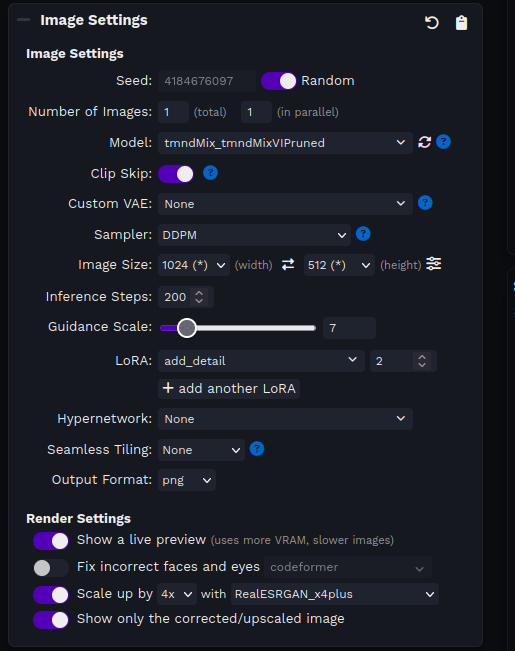Open the Sampler DDPM dropdown
Image resolution: width=515 pixels, height=651 pixels.
(x=254, y=235)
